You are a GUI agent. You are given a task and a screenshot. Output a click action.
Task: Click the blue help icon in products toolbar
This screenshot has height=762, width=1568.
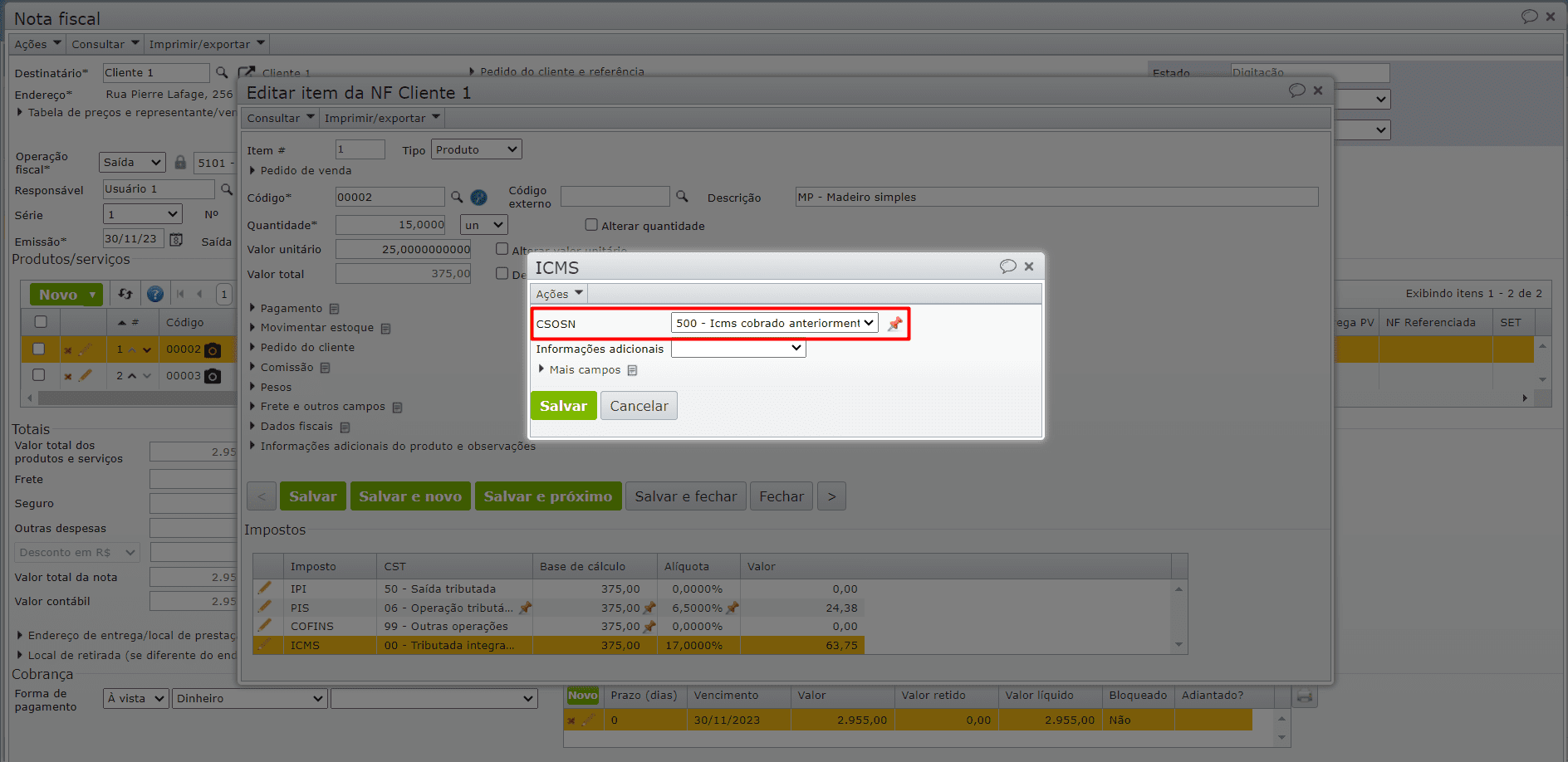click(x=155, y=294)
